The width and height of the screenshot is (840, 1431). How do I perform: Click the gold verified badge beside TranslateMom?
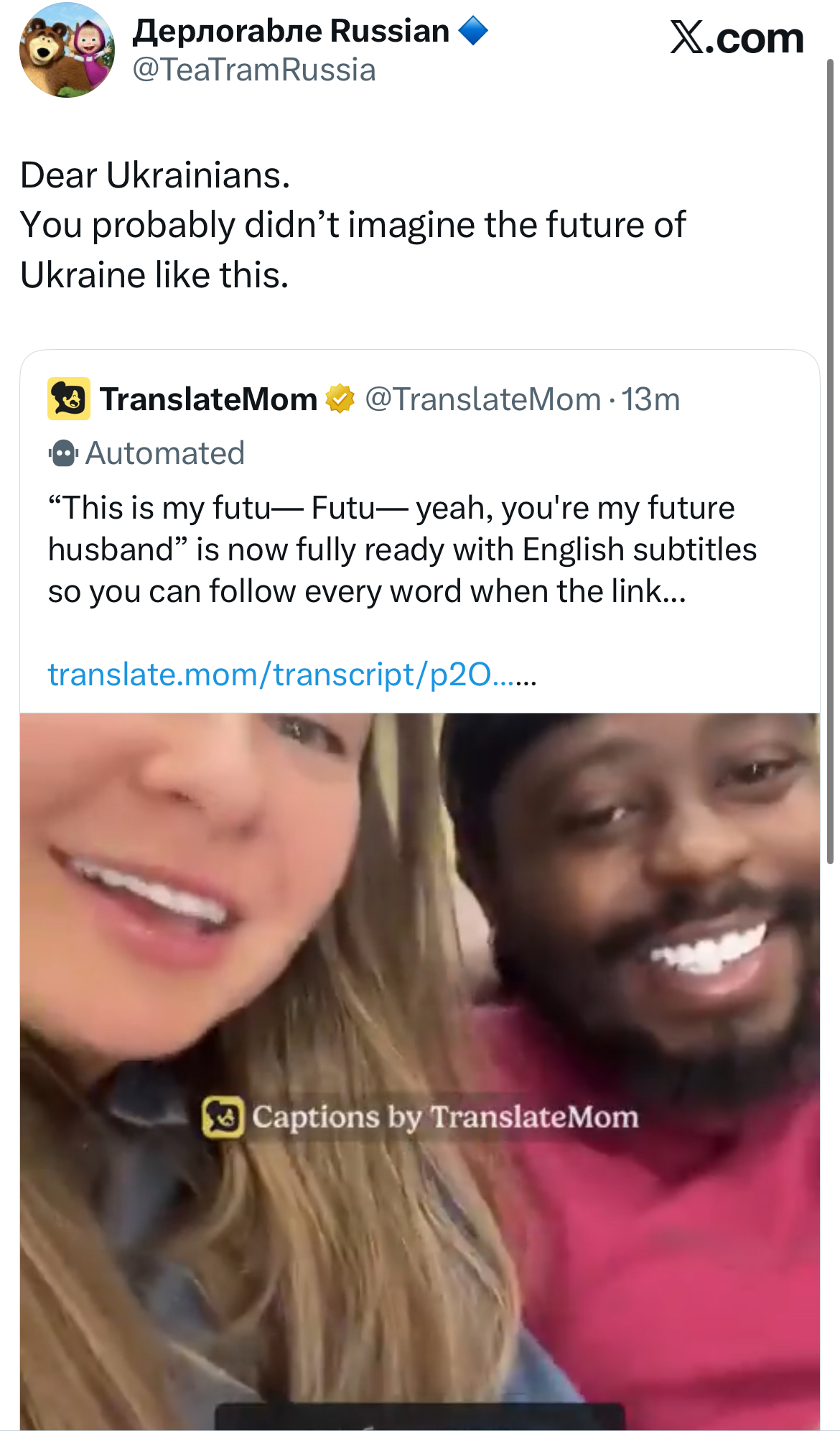click(x=340, y=399)
